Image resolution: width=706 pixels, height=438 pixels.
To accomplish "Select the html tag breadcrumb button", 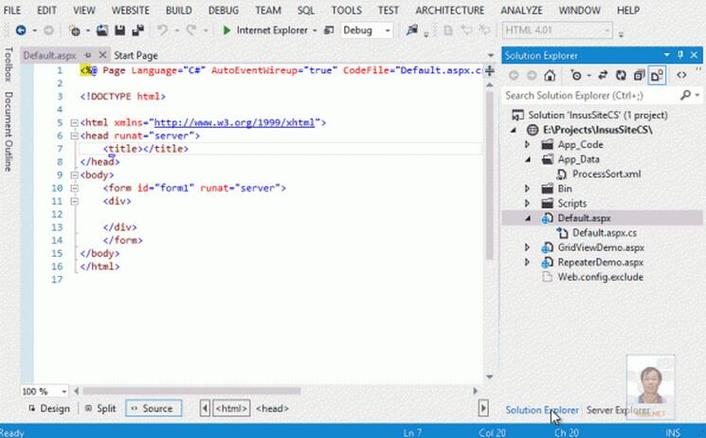I will (231, 408).
